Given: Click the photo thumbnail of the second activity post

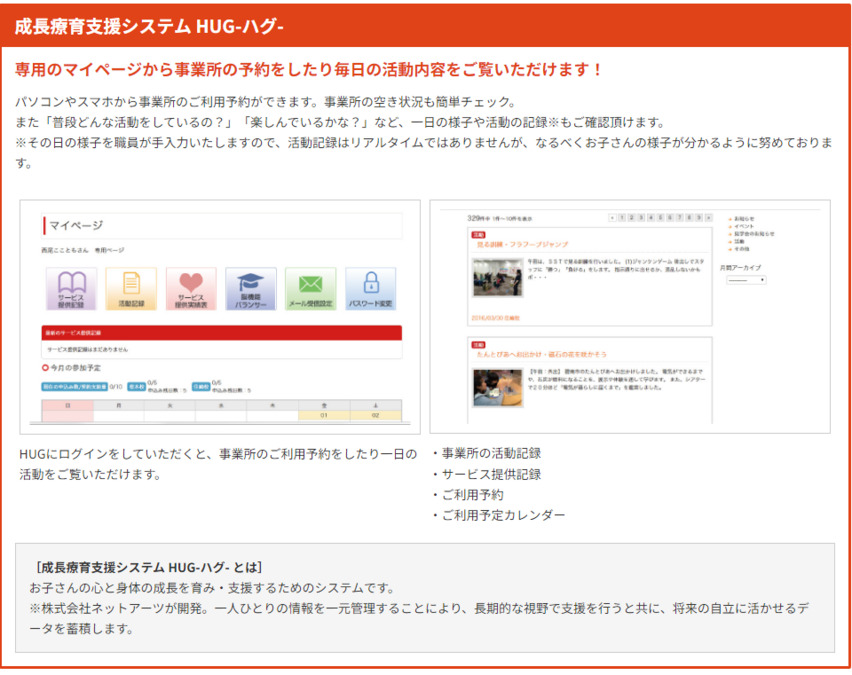Looking at the screenshot, I should pos(498,388).
